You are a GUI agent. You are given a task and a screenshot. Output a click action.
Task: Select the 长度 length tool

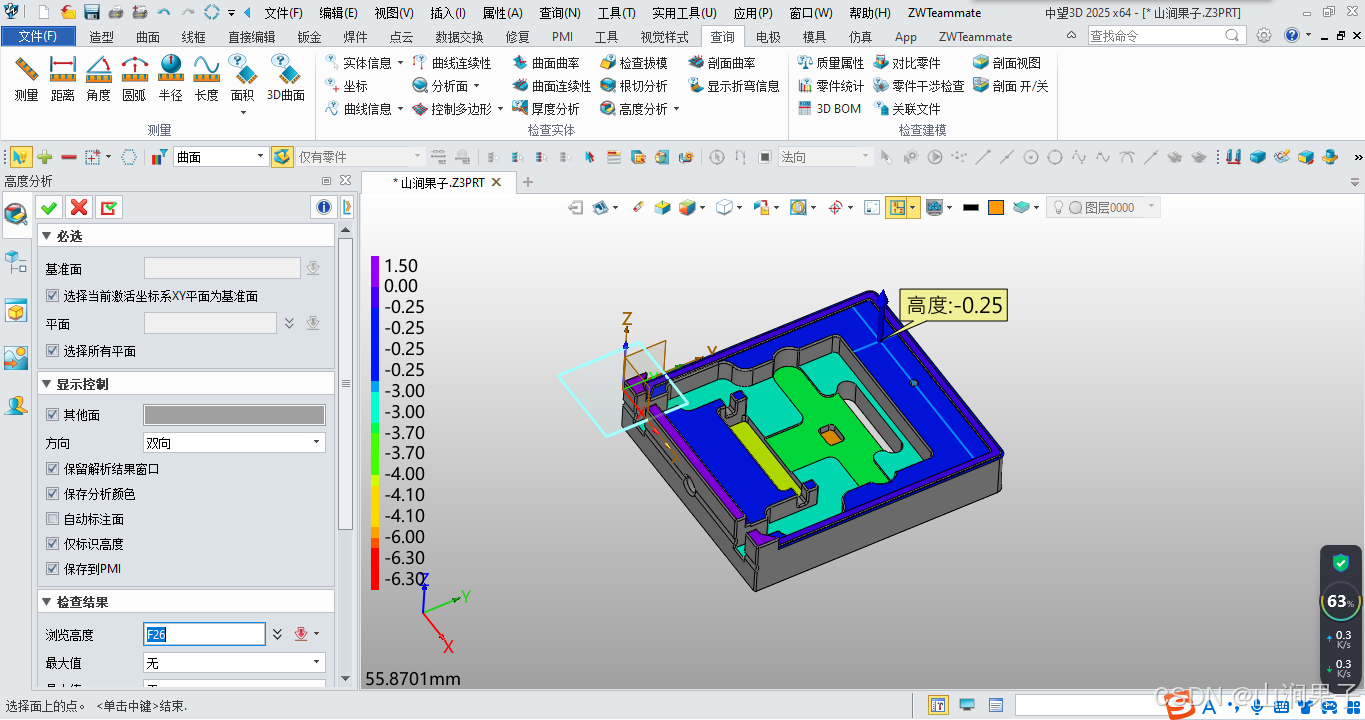point(207,79)
